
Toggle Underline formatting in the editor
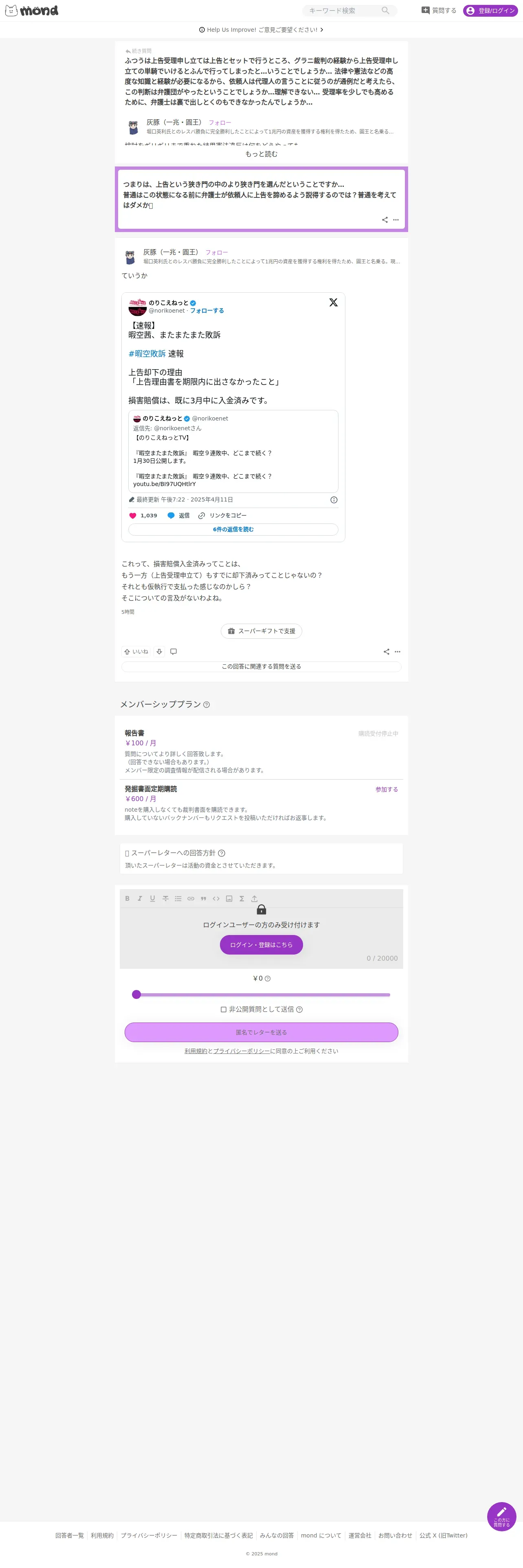point(152,898)
